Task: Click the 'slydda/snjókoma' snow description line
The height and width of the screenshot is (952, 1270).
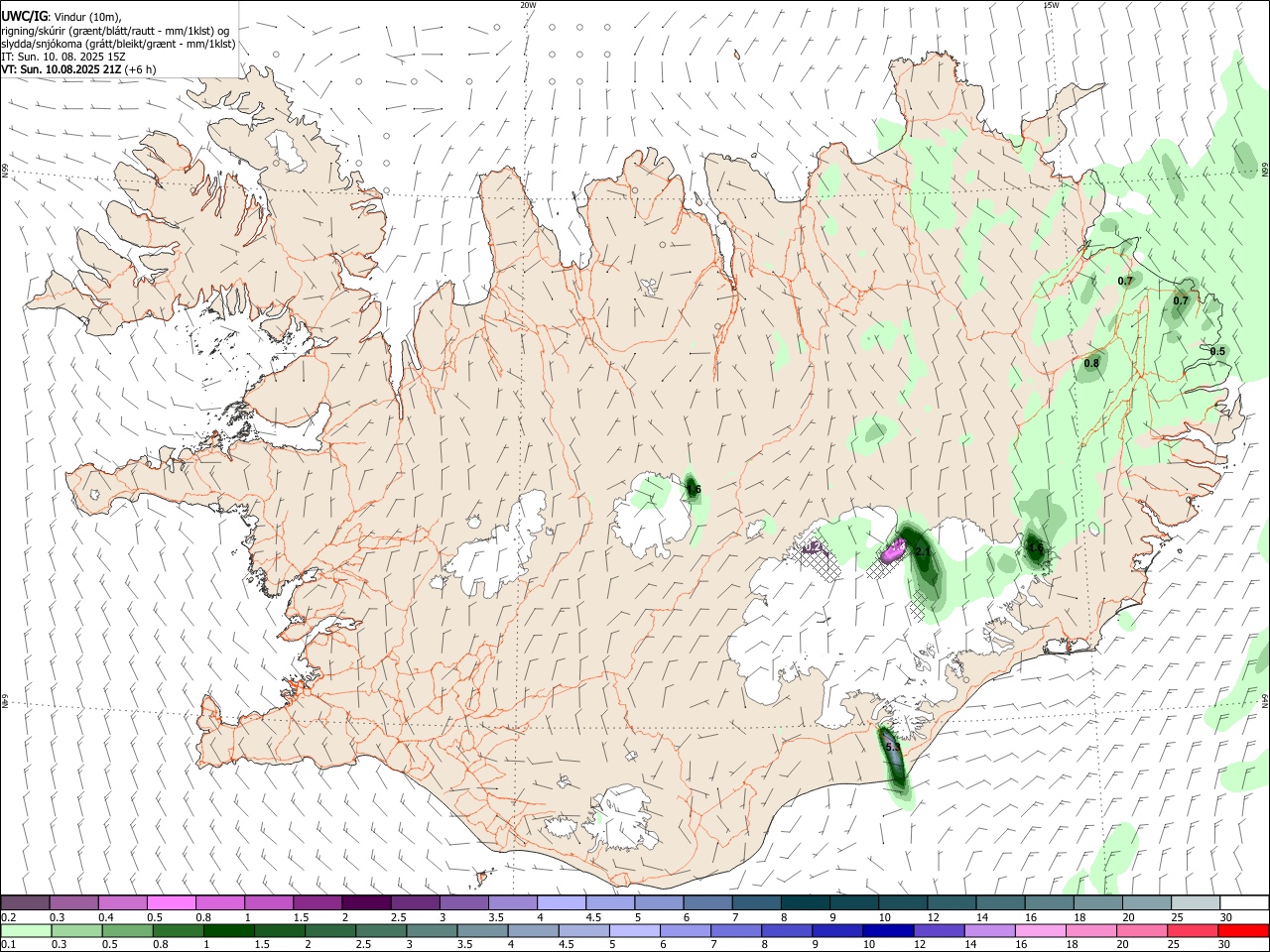Action: [x=118, y=44]
